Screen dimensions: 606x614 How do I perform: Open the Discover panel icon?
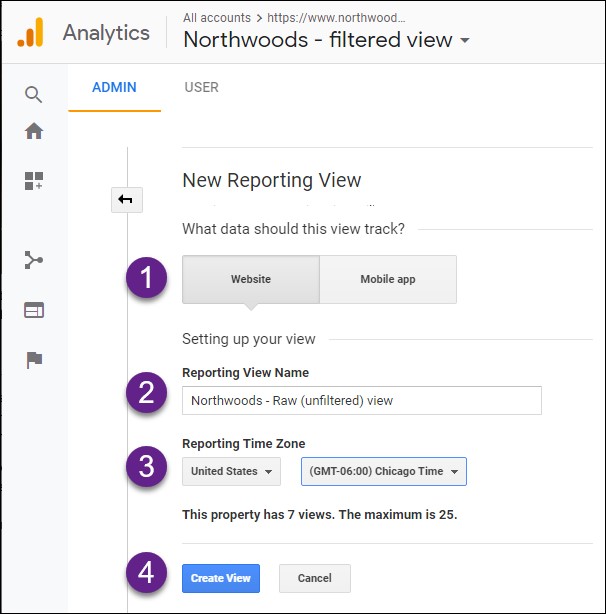(34, 310)
